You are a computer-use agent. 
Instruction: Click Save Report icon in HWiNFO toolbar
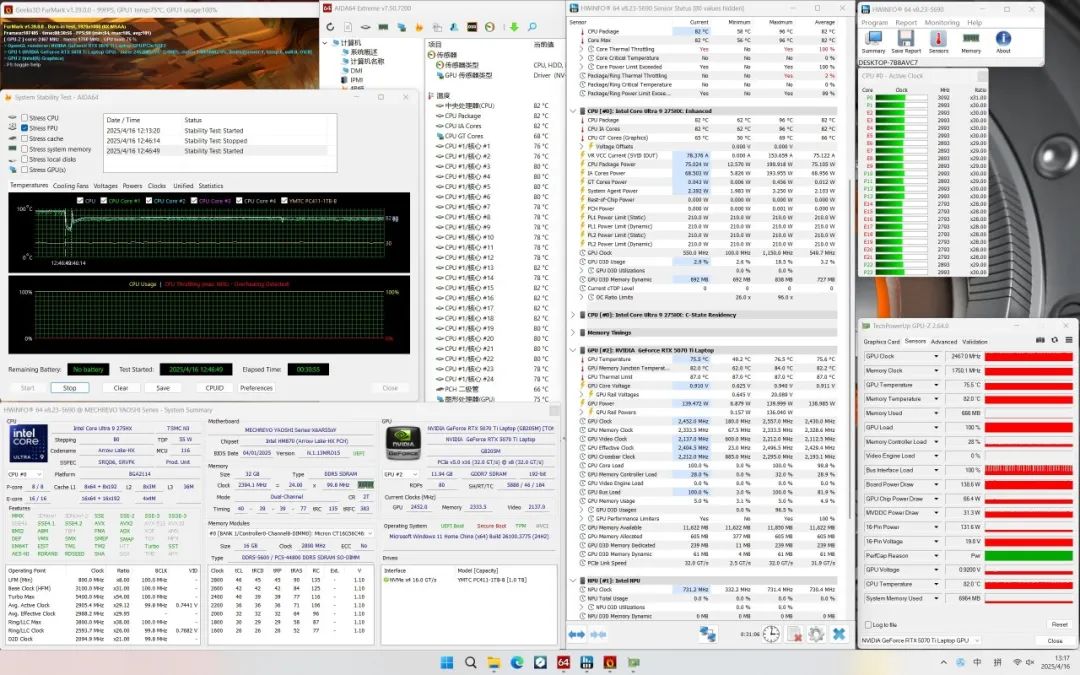point(906,41)
